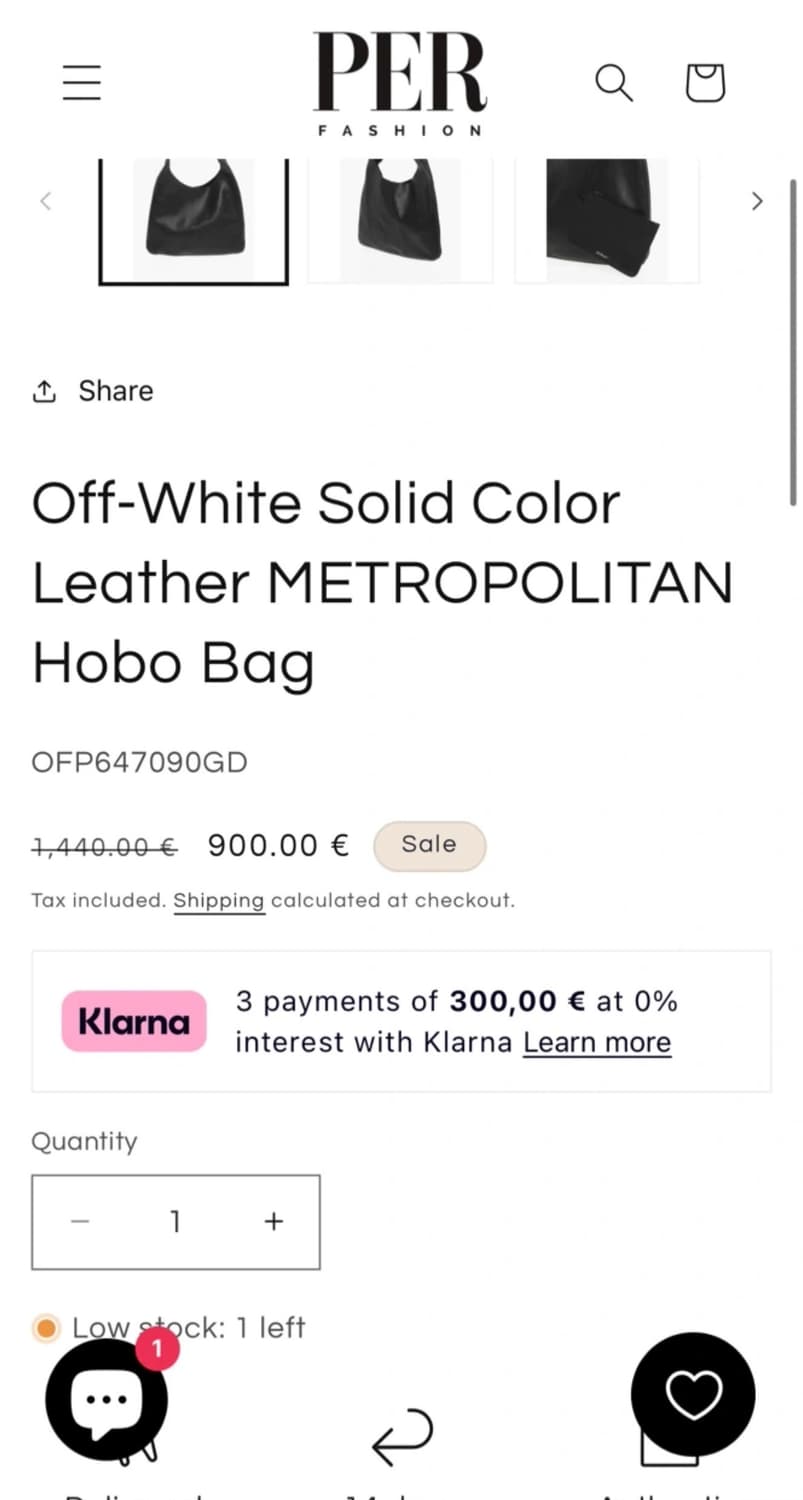Open the Shipping policy link
The width and height of the screenshot is (803, 1500).
click(219, 901)
